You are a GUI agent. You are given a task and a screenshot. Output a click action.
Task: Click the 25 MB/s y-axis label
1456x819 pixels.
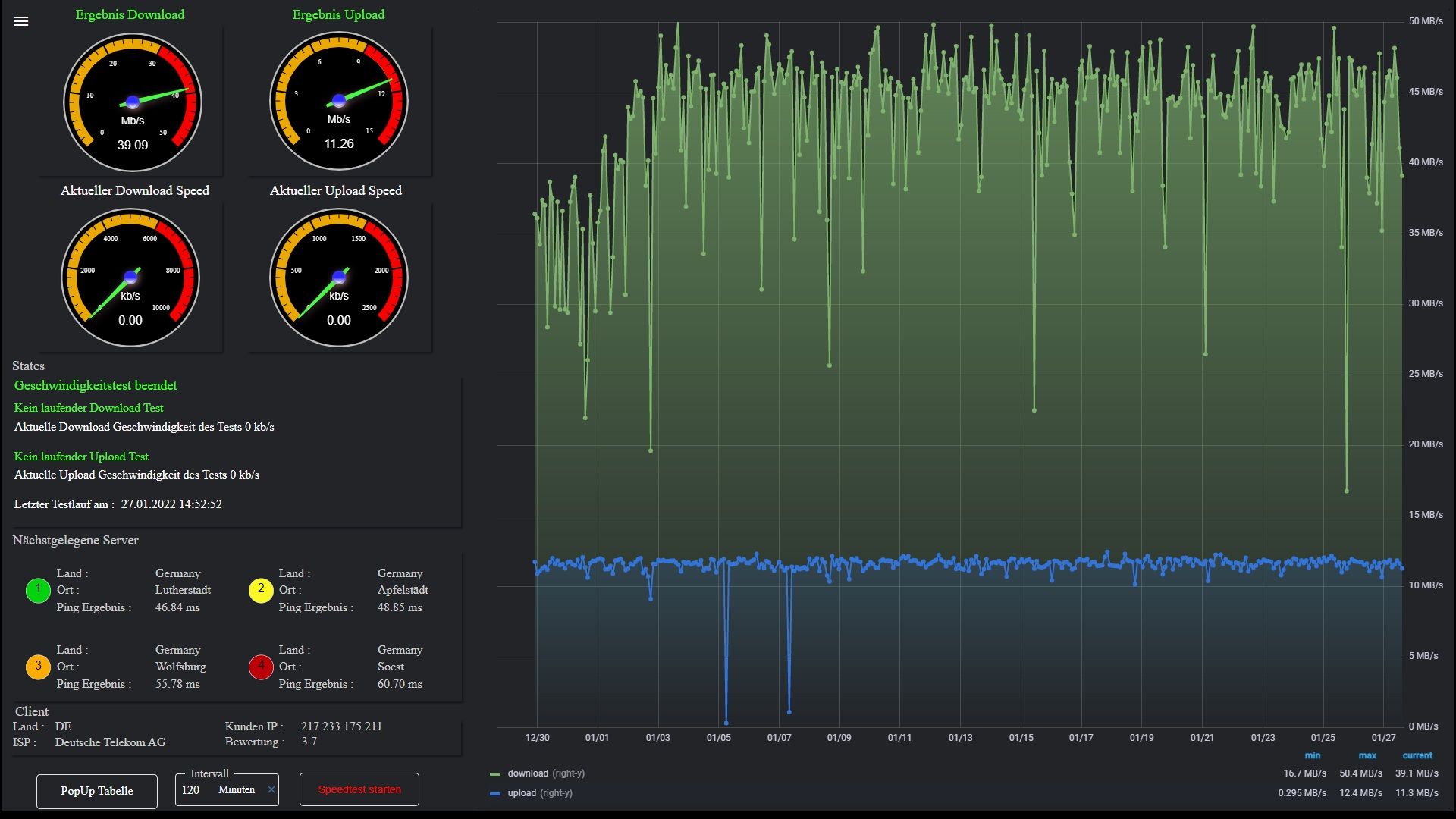(x=1426, y=374)
